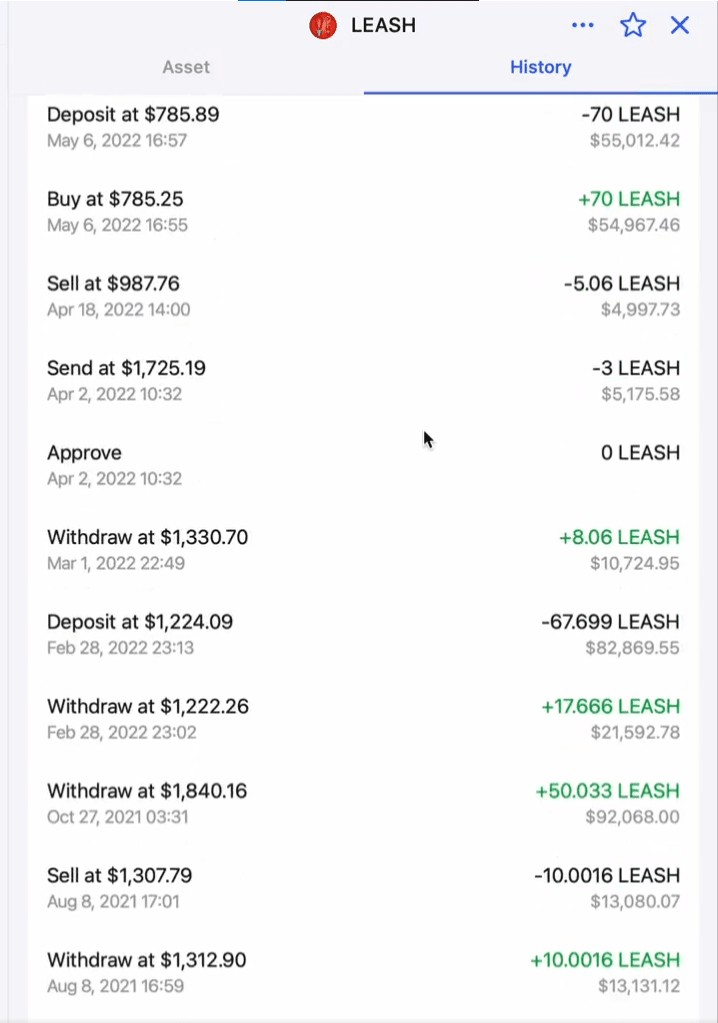Click the +50.033 LEASH amount
Viewport: 718px width, 1023px height.
[608, 791]
